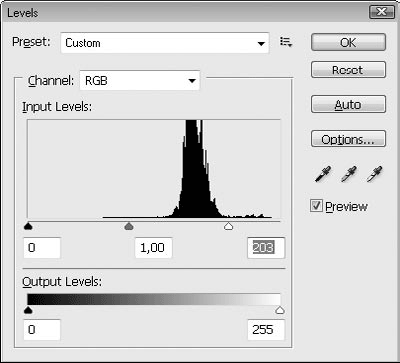Select the black point eyedropper
400x363 pixels.
click(323, 174)
